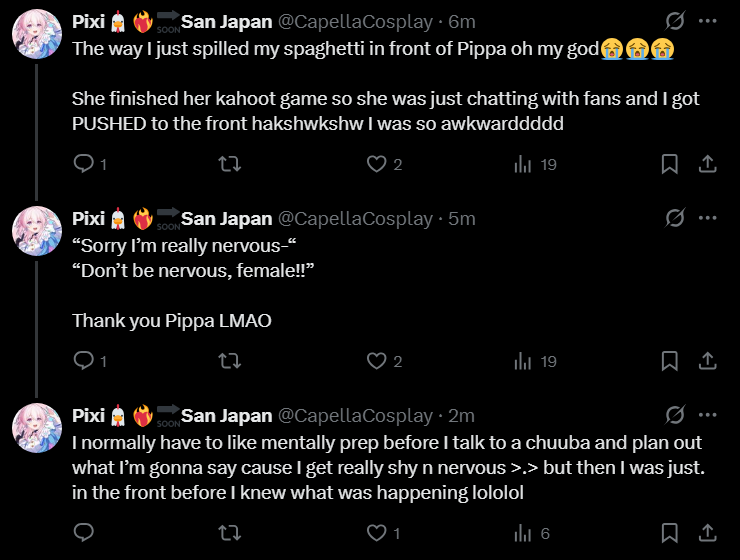Open the 5m timestamp of second tweet
This screenshot has height=560, width=740.
click(461, 218)
